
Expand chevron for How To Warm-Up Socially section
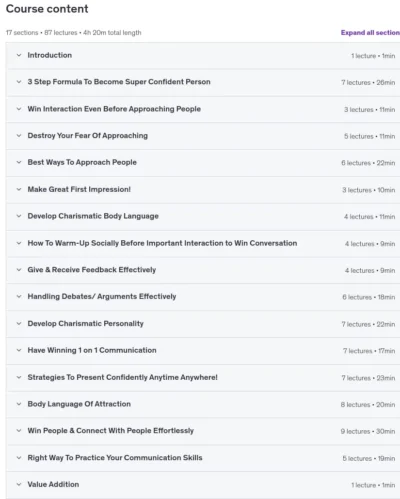click(19, 243)
